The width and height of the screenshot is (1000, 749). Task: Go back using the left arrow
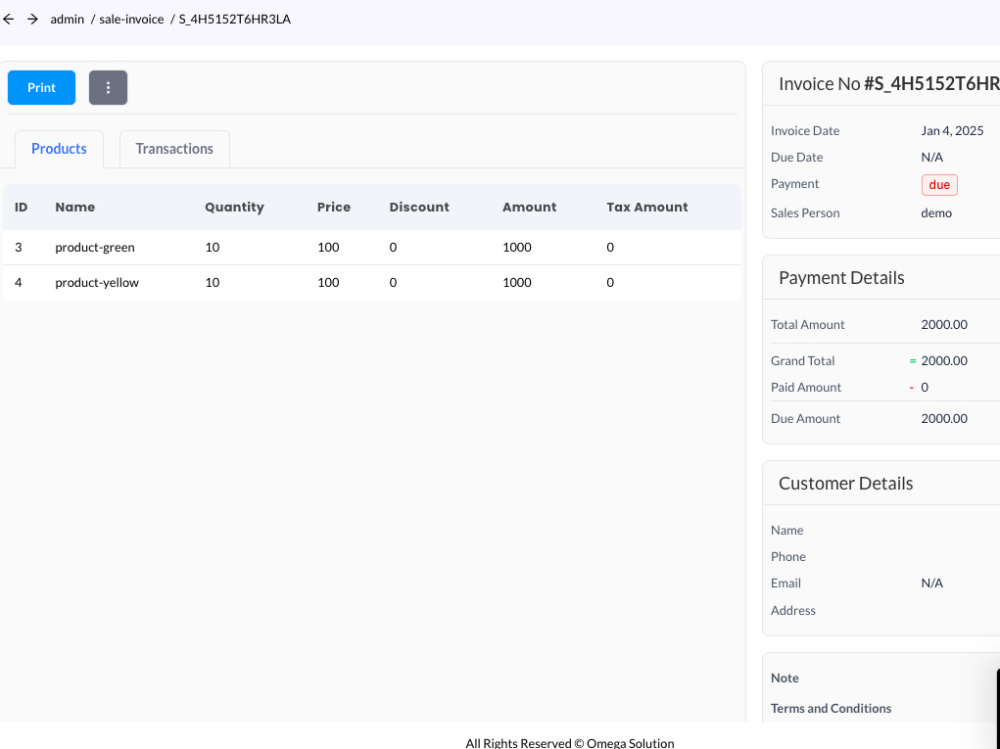(x=8, y=19)
